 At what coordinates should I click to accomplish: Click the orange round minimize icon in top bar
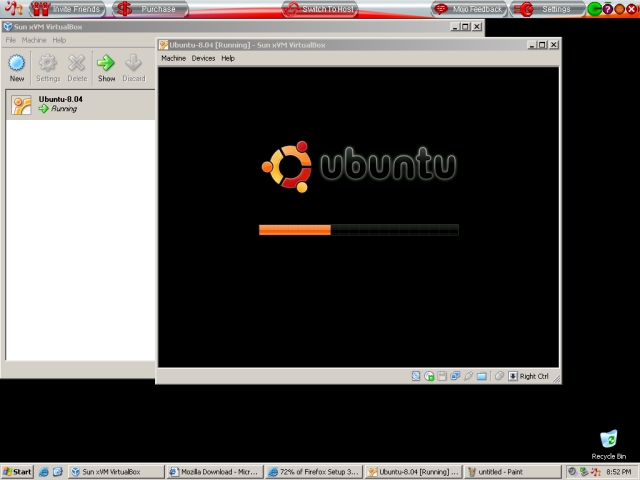pos(619,9)
